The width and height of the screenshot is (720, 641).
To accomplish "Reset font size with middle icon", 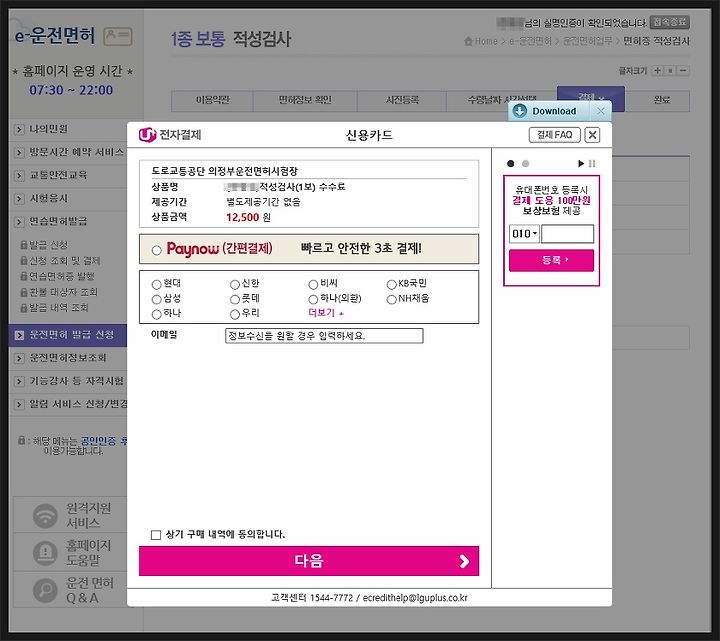I will [670, 71].
